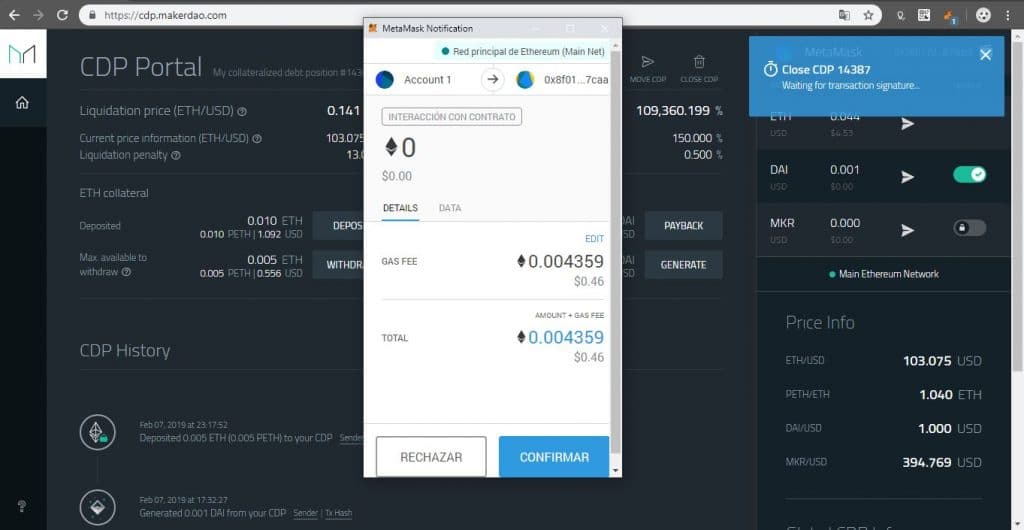Click the MetaMask popup scroll-down arrow
The image size is (1024, 530).
616,471
